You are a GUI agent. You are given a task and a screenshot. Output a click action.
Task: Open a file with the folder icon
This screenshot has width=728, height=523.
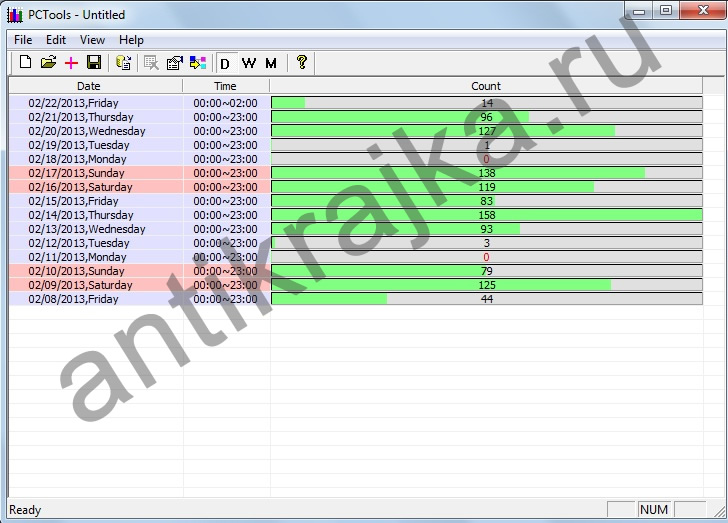click(48, 63)
